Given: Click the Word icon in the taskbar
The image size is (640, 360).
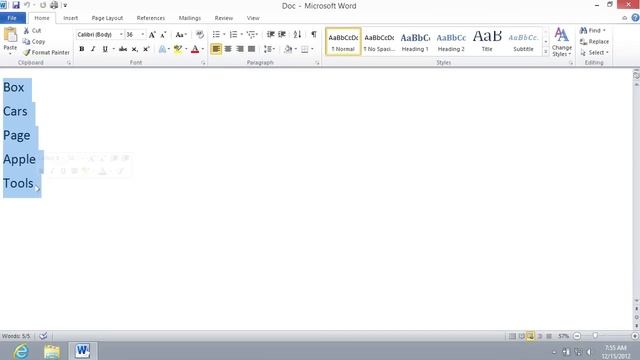Looking at the screenshot, I should (x=82, y=351).
